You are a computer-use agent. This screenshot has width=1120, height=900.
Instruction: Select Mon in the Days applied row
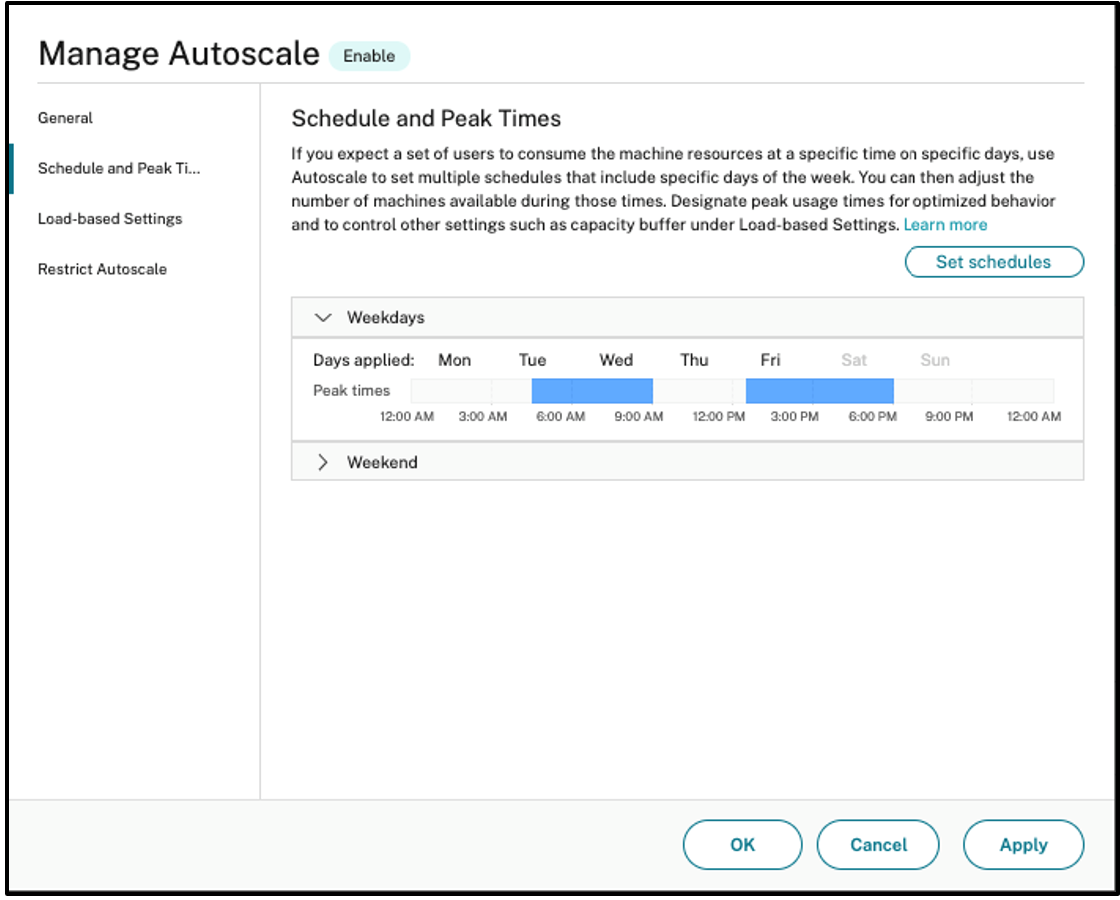click(x=455, y=360)
